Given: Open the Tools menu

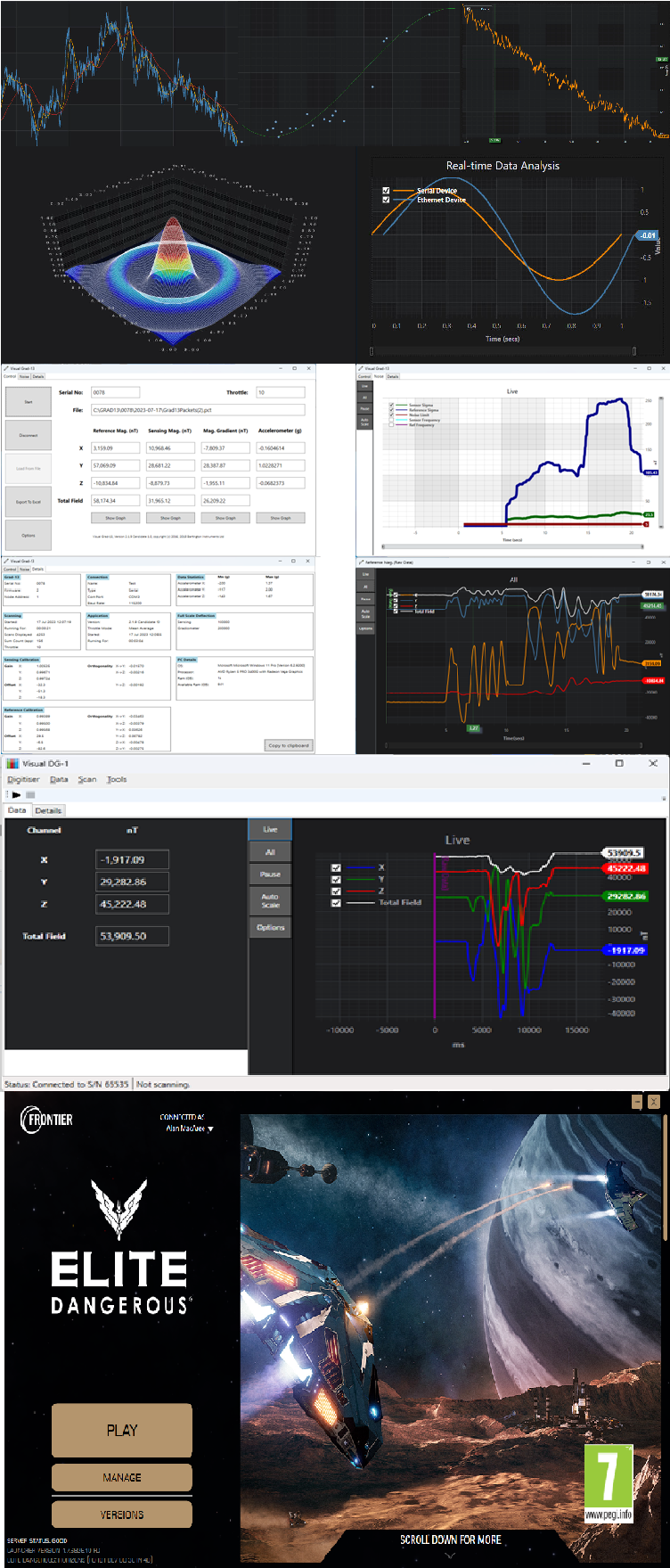Looking at the screenshot, I should 117,779.
